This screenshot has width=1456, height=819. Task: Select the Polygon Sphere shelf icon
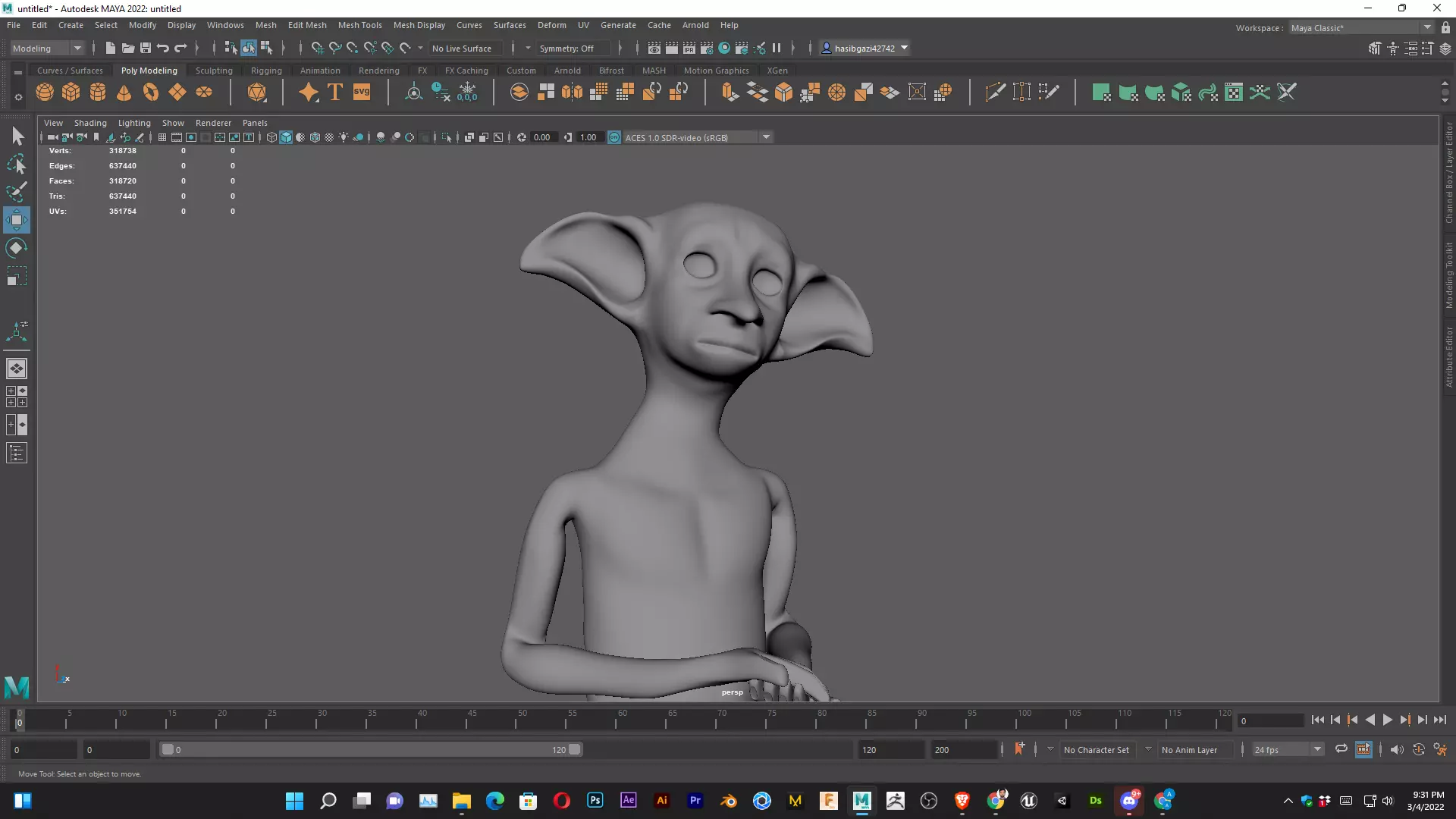(x=45, y=93)
